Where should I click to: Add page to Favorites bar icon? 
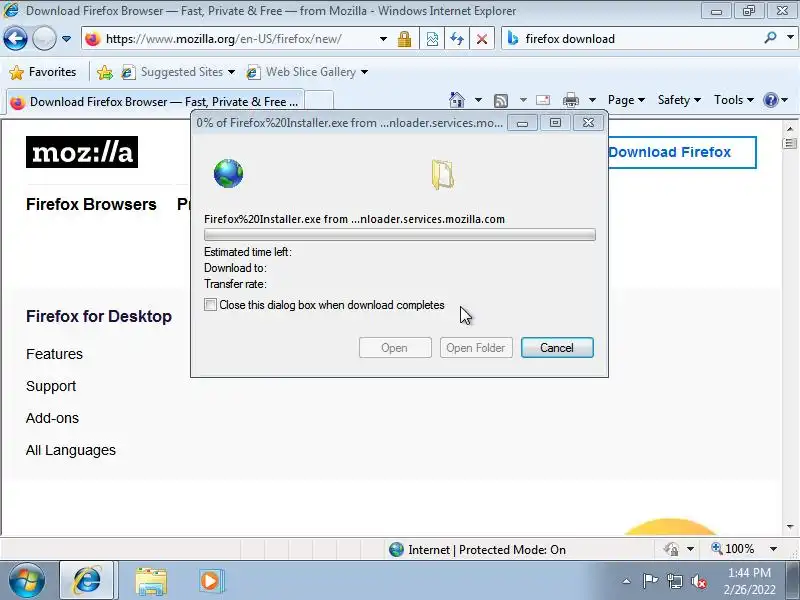pyautogui.click(x=105, y=72)
